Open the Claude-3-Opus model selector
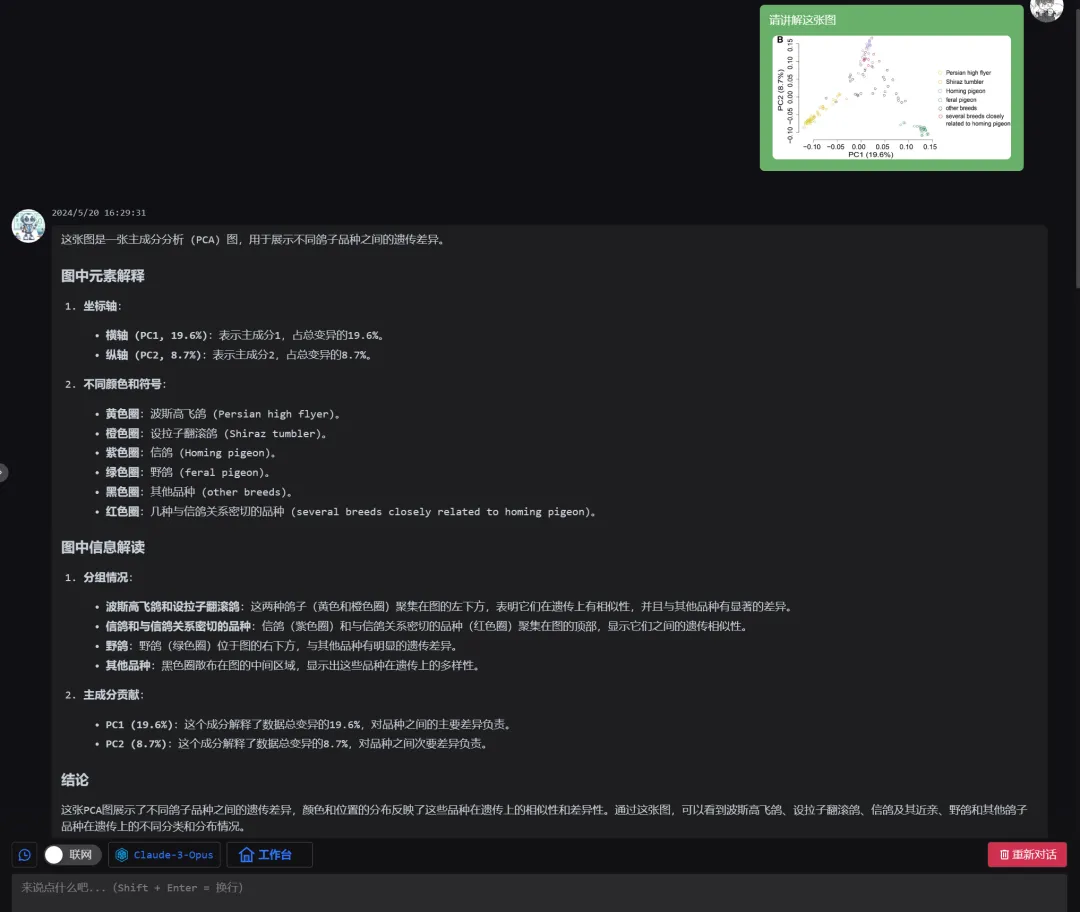 [164, 855]
